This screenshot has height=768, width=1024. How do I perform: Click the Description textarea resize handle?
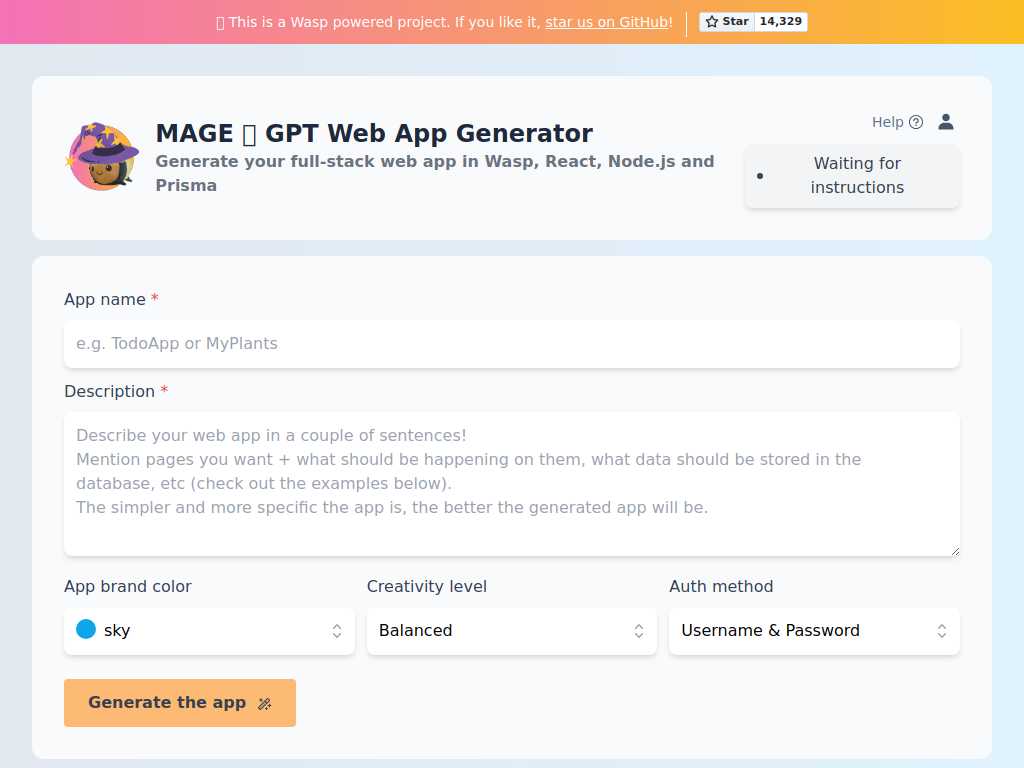955,551
